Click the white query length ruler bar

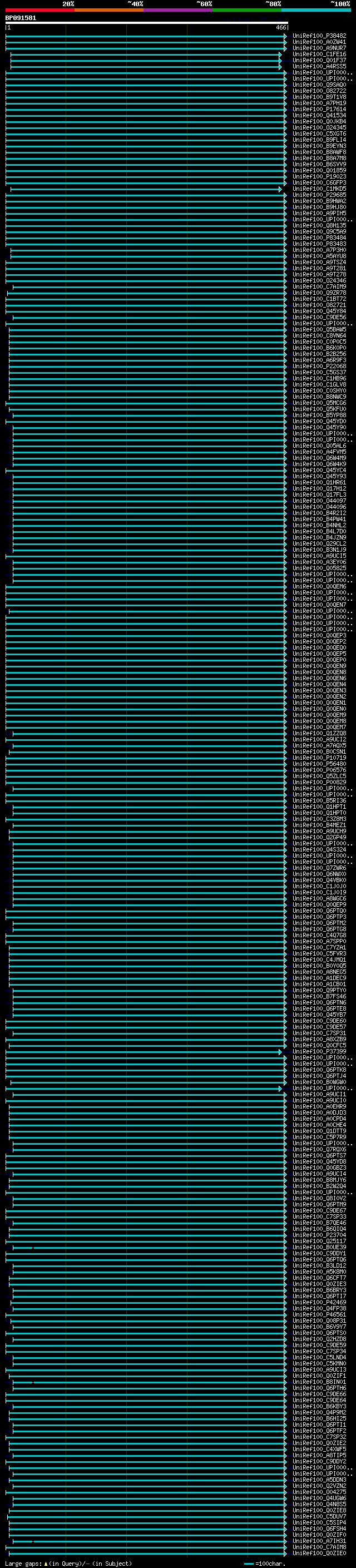click(147, 23)
